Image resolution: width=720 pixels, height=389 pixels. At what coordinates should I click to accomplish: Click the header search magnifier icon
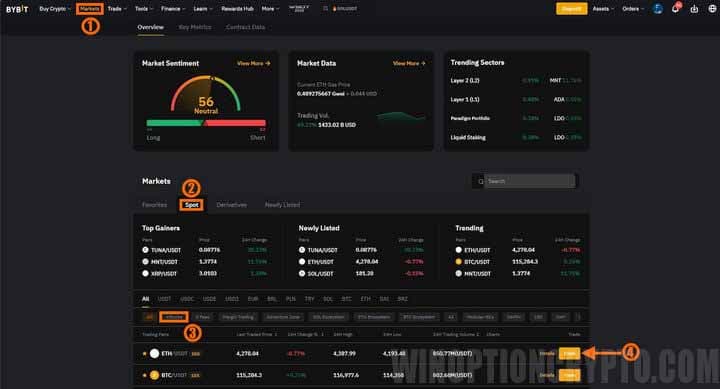click(x=325, y=9)
